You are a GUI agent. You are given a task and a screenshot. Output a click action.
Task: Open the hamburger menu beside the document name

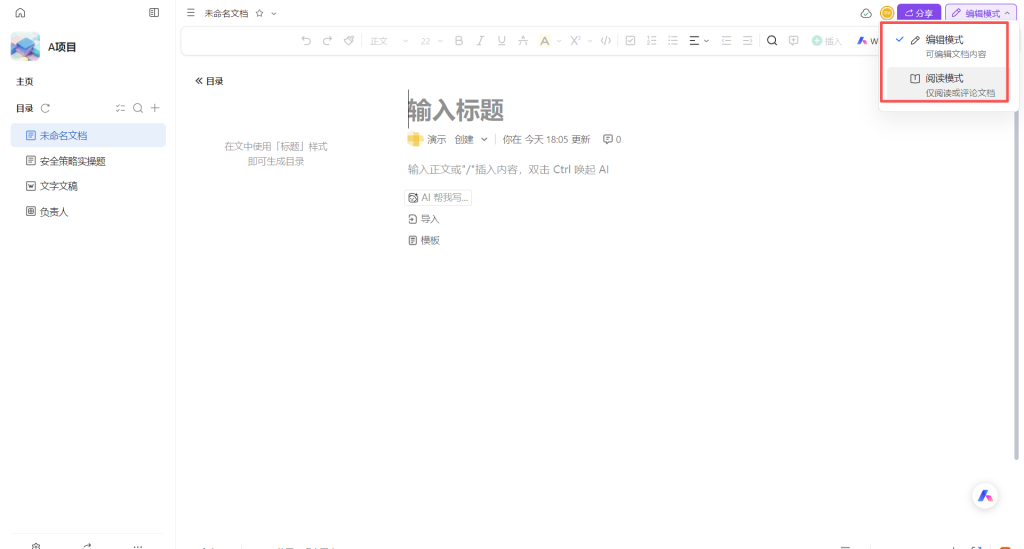191,12
